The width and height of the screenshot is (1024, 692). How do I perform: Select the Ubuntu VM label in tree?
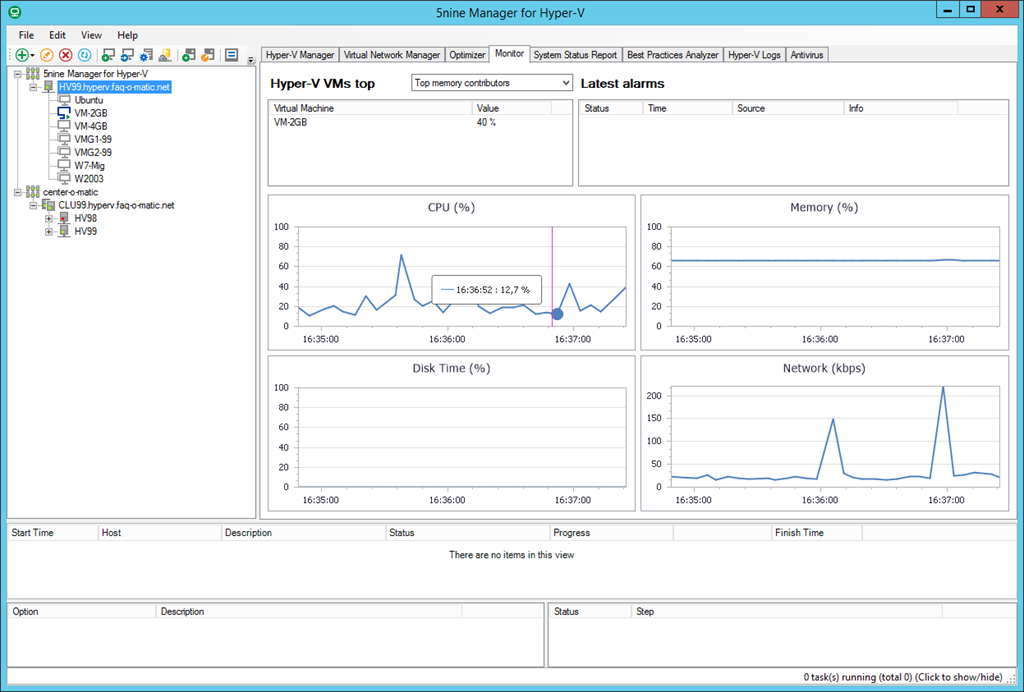click(x=89, y=100)
